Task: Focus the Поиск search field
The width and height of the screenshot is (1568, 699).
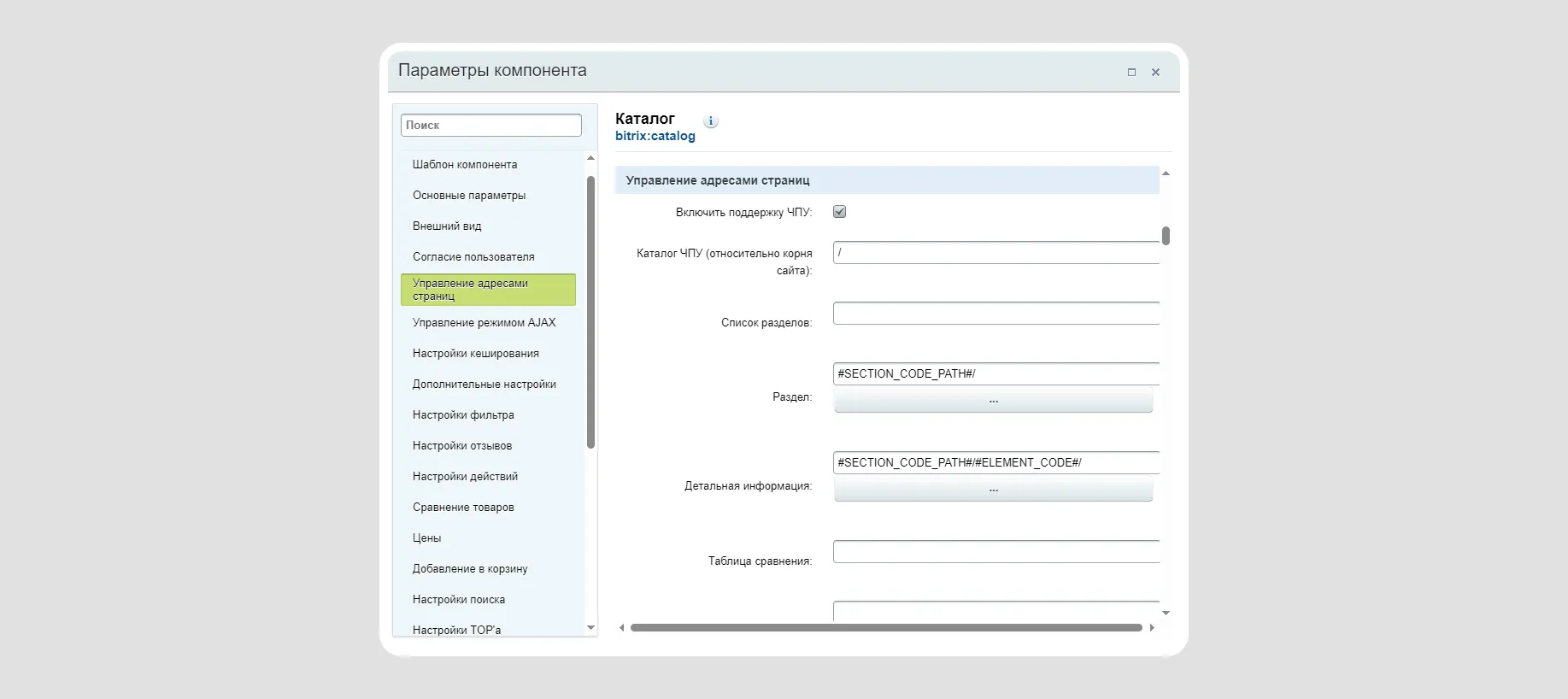Action: 491,125
